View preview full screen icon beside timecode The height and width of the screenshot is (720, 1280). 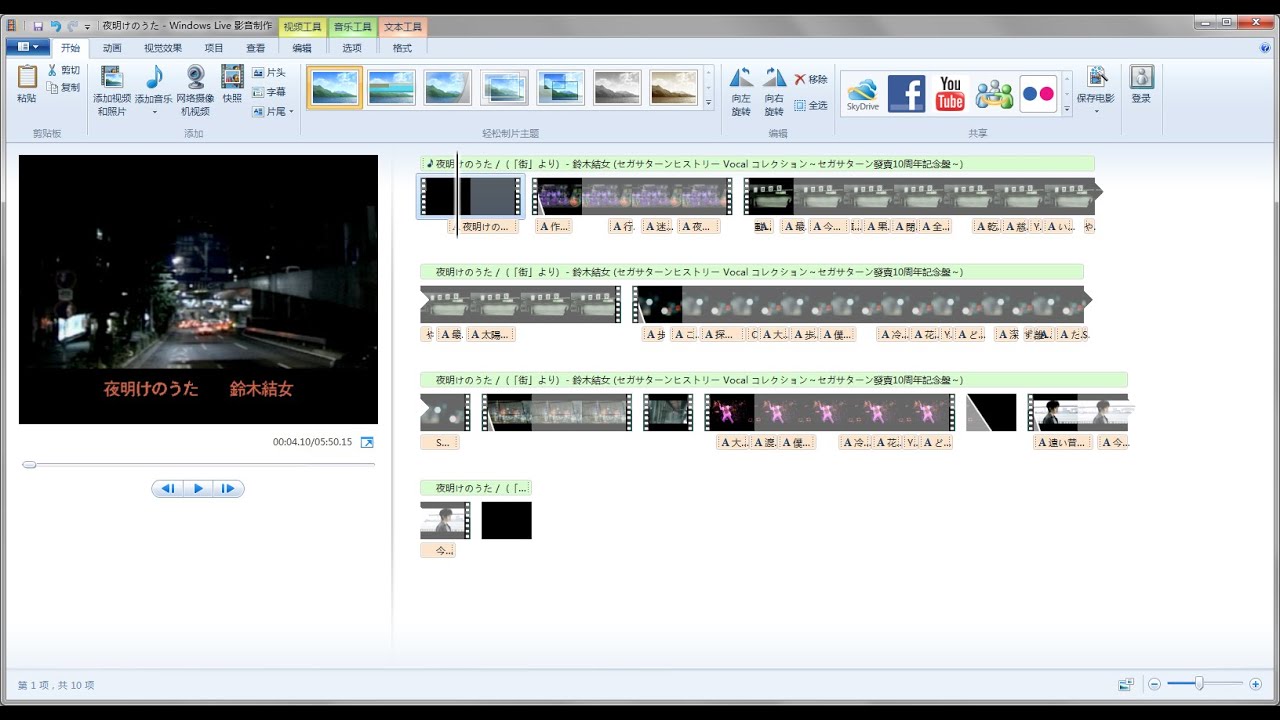click(367, 442)
